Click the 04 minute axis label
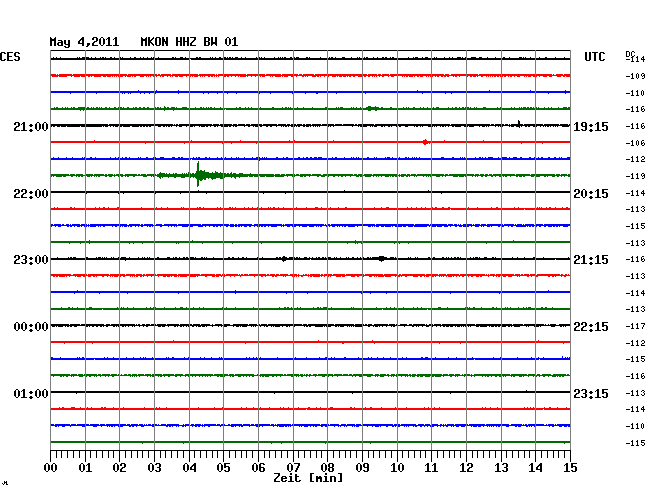 [x=189, y=468]
